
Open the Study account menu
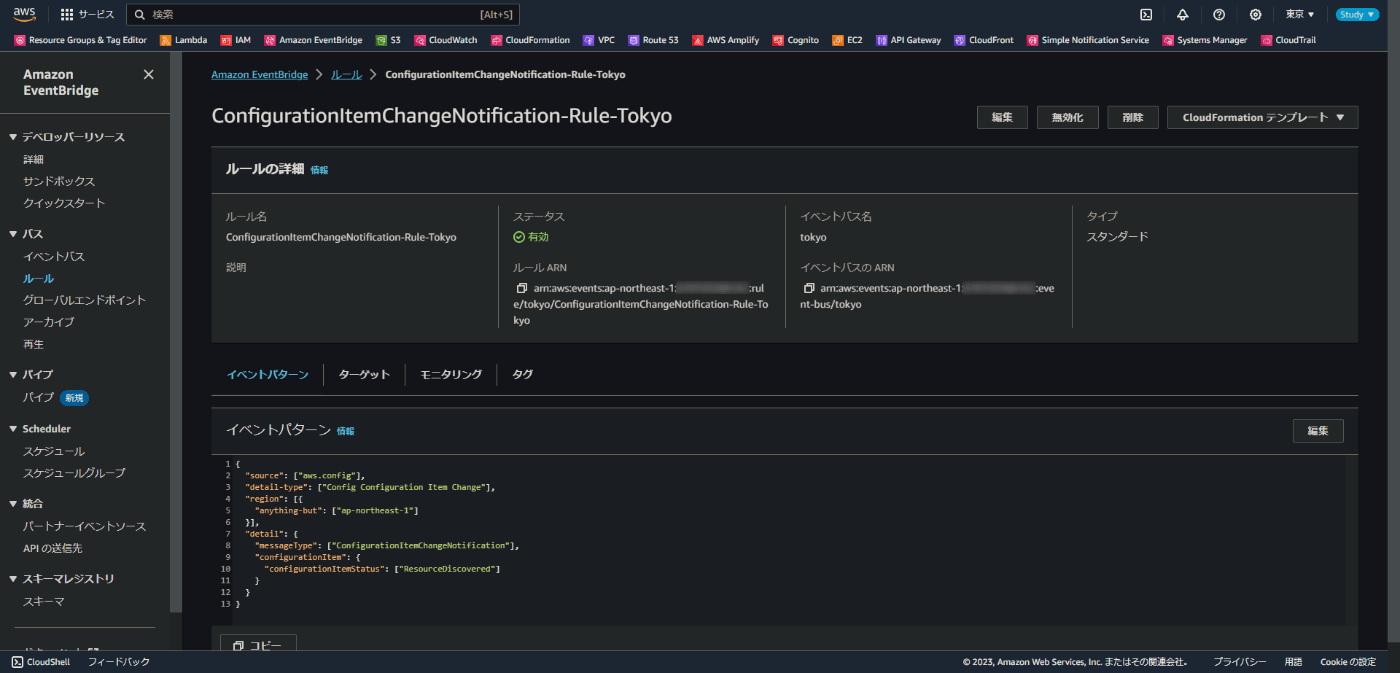pos(1357,14)
